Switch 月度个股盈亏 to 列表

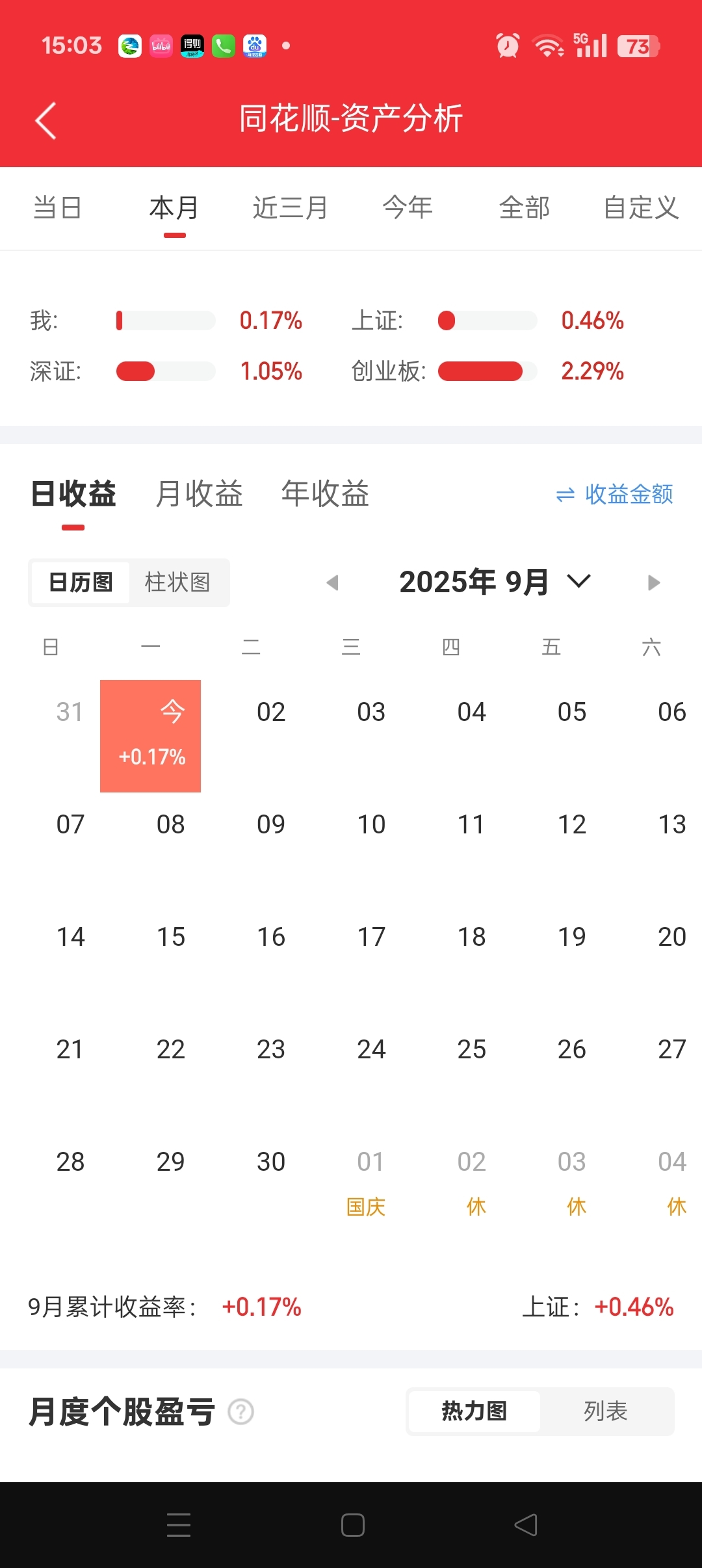pos(606,1411)
